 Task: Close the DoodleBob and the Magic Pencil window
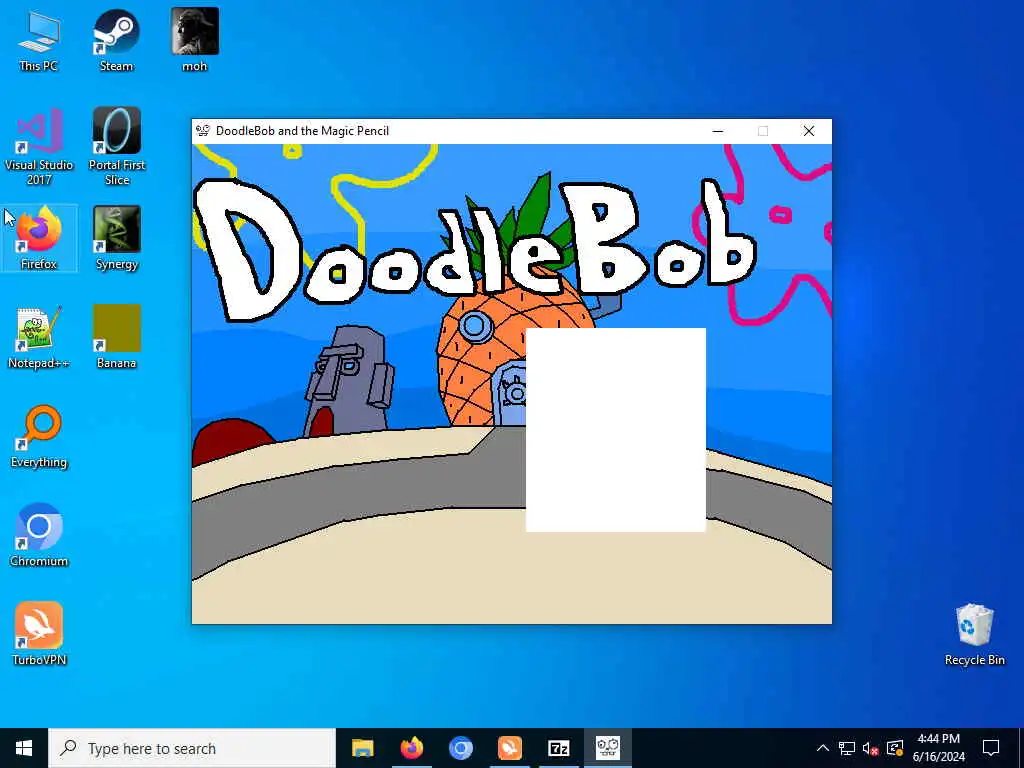pos(808,131)
